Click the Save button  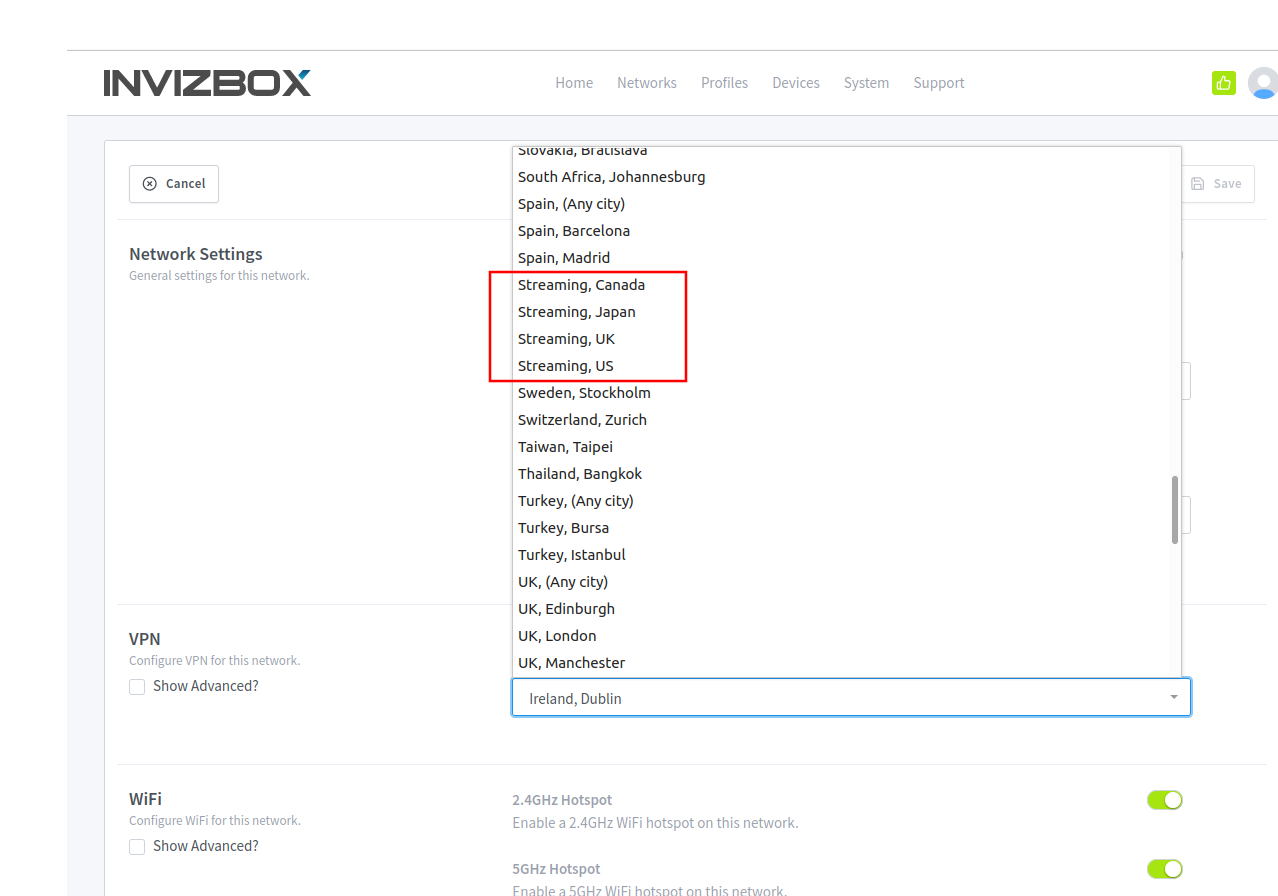(x=1217, y=184)
